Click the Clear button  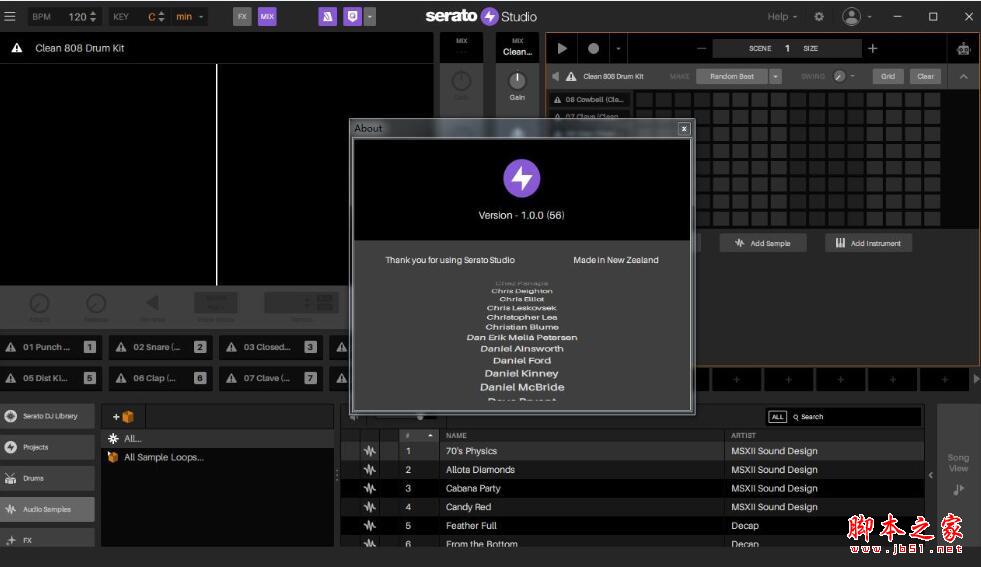[925, 76]
